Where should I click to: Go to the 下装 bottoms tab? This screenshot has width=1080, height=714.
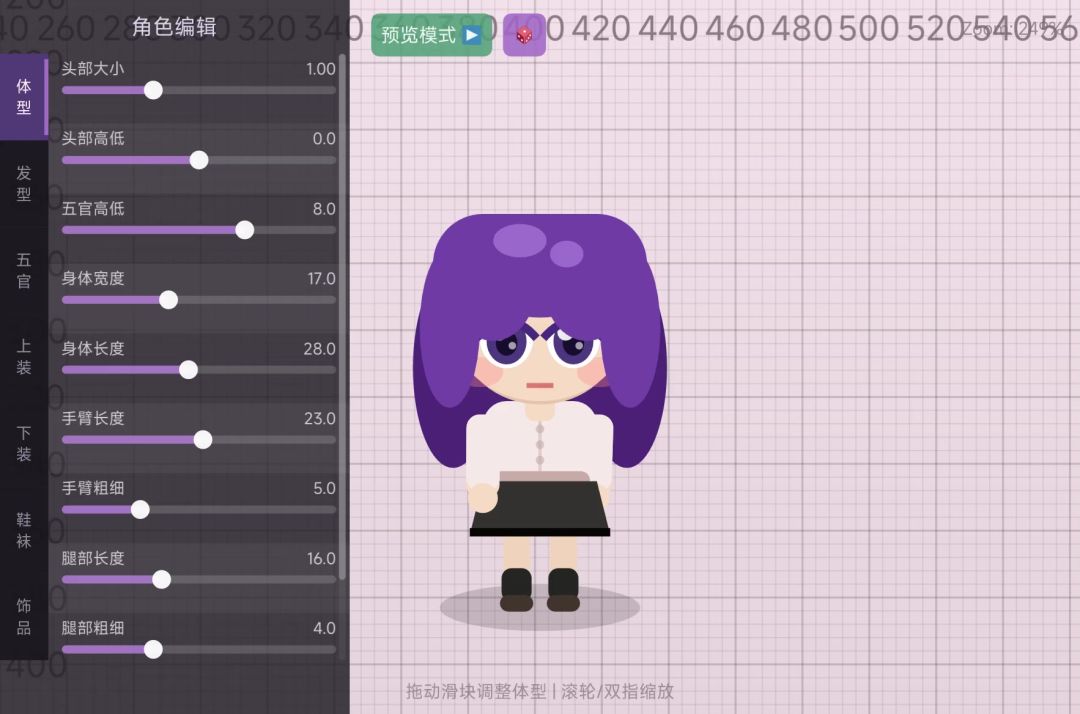tap(24, 444)
